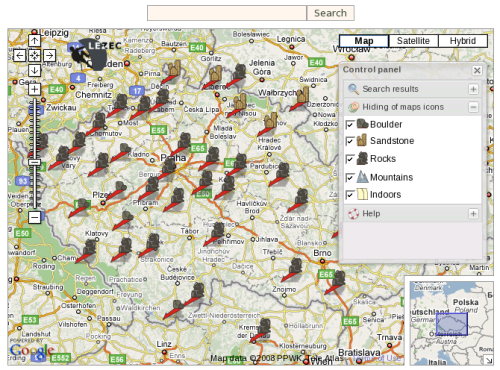This screenshot has width=500, height=370.
Task: Toggle the Sandstone icons checkbox
Action: tap(350, 141)
